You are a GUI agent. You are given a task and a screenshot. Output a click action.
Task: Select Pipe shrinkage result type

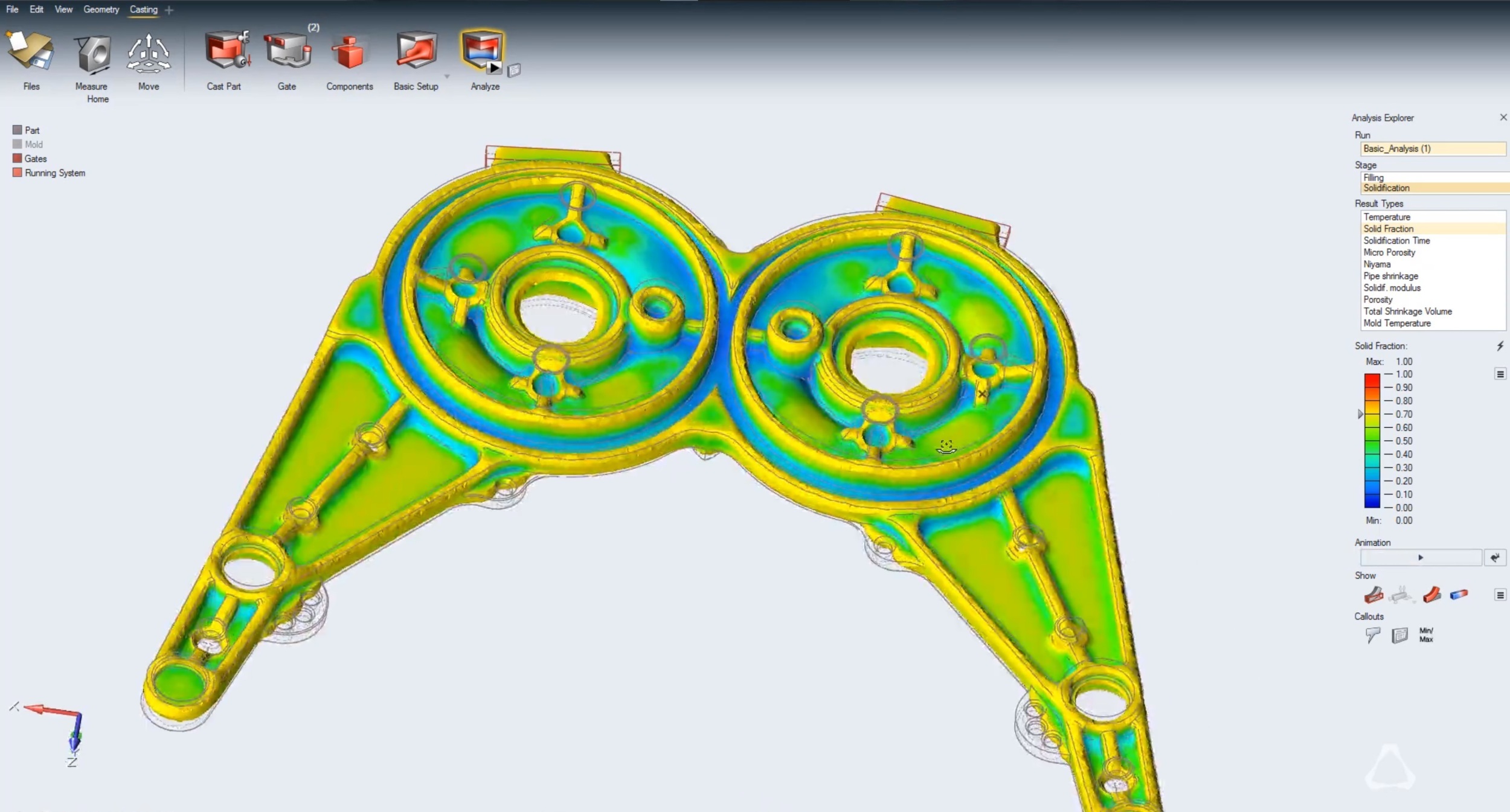pos(1433,276)
